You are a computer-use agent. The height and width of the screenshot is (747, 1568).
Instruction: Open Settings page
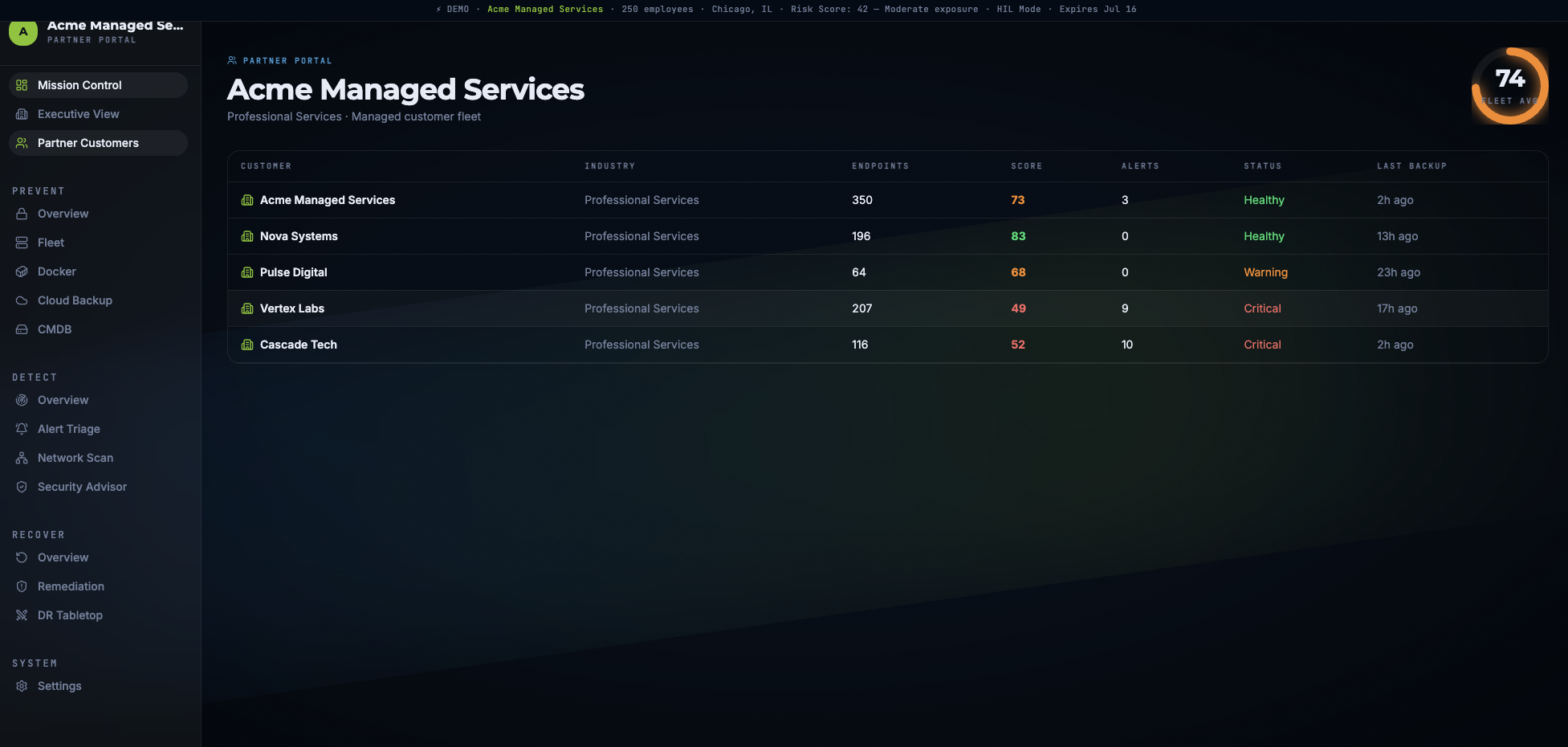(98, 686)
